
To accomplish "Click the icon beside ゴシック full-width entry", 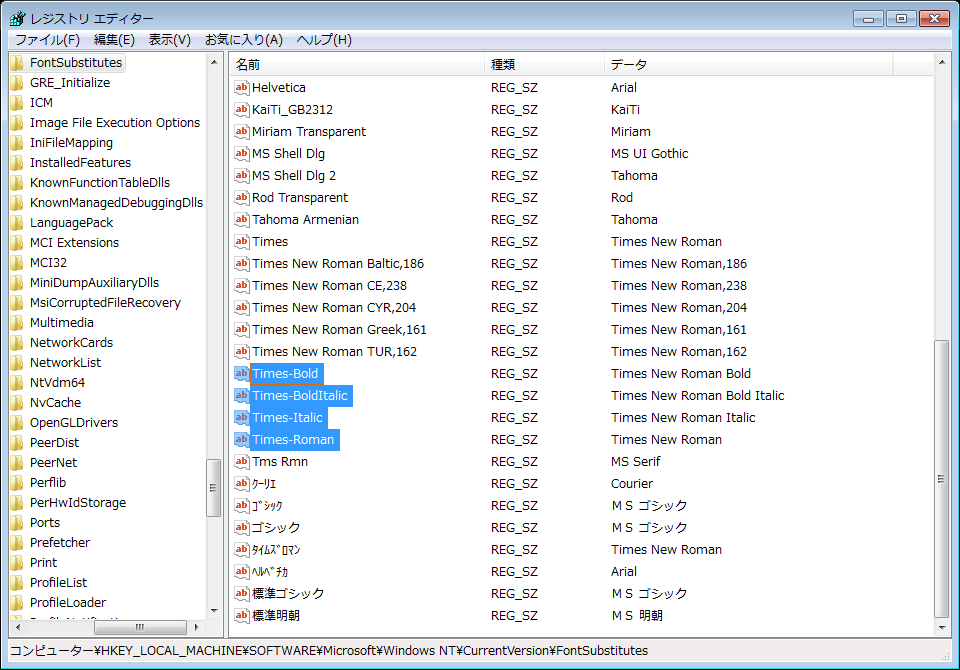I will click(242, 527).
